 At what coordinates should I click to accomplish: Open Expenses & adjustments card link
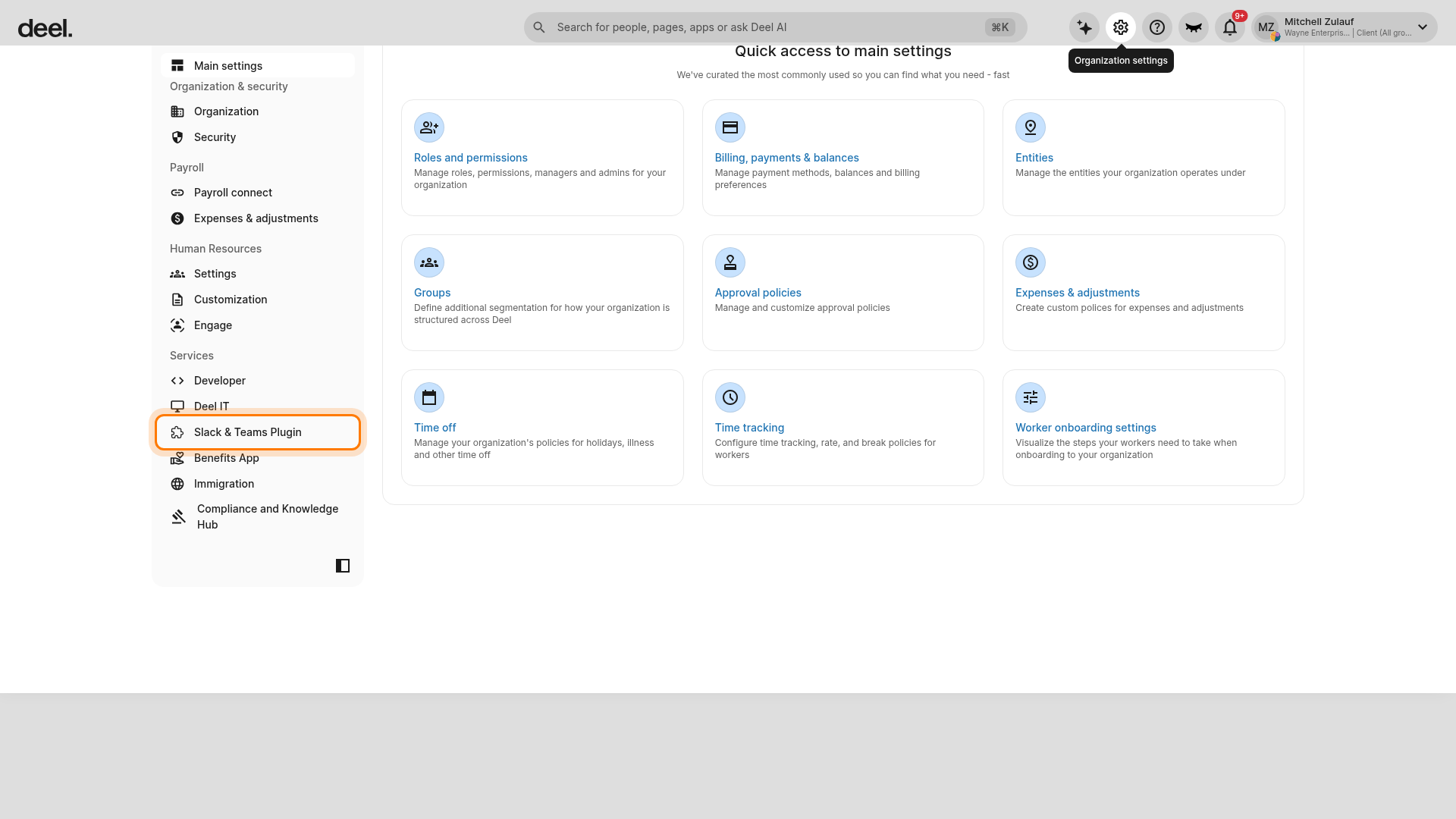[x=1078, y=293]
